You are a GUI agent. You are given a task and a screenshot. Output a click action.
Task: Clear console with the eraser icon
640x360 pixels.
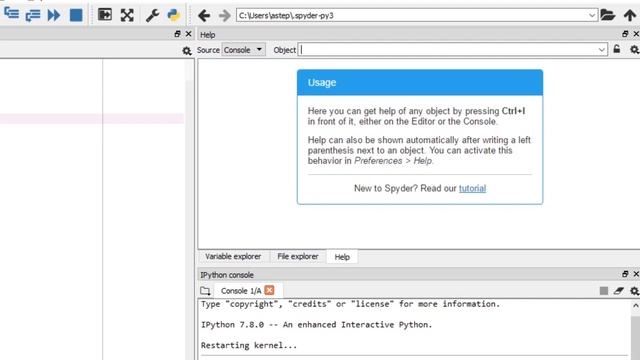(619, 291)
